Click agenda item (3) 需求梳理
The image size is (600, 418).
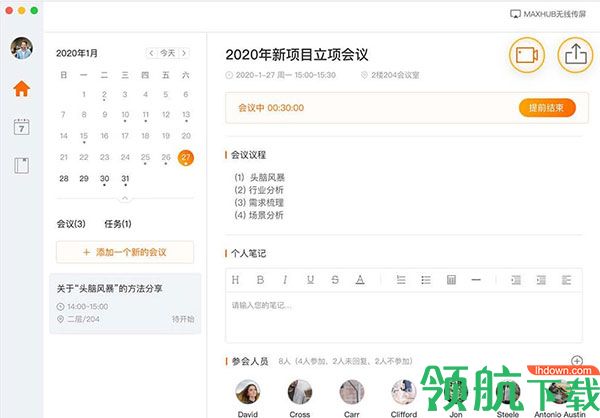click(x=259, y=203)
